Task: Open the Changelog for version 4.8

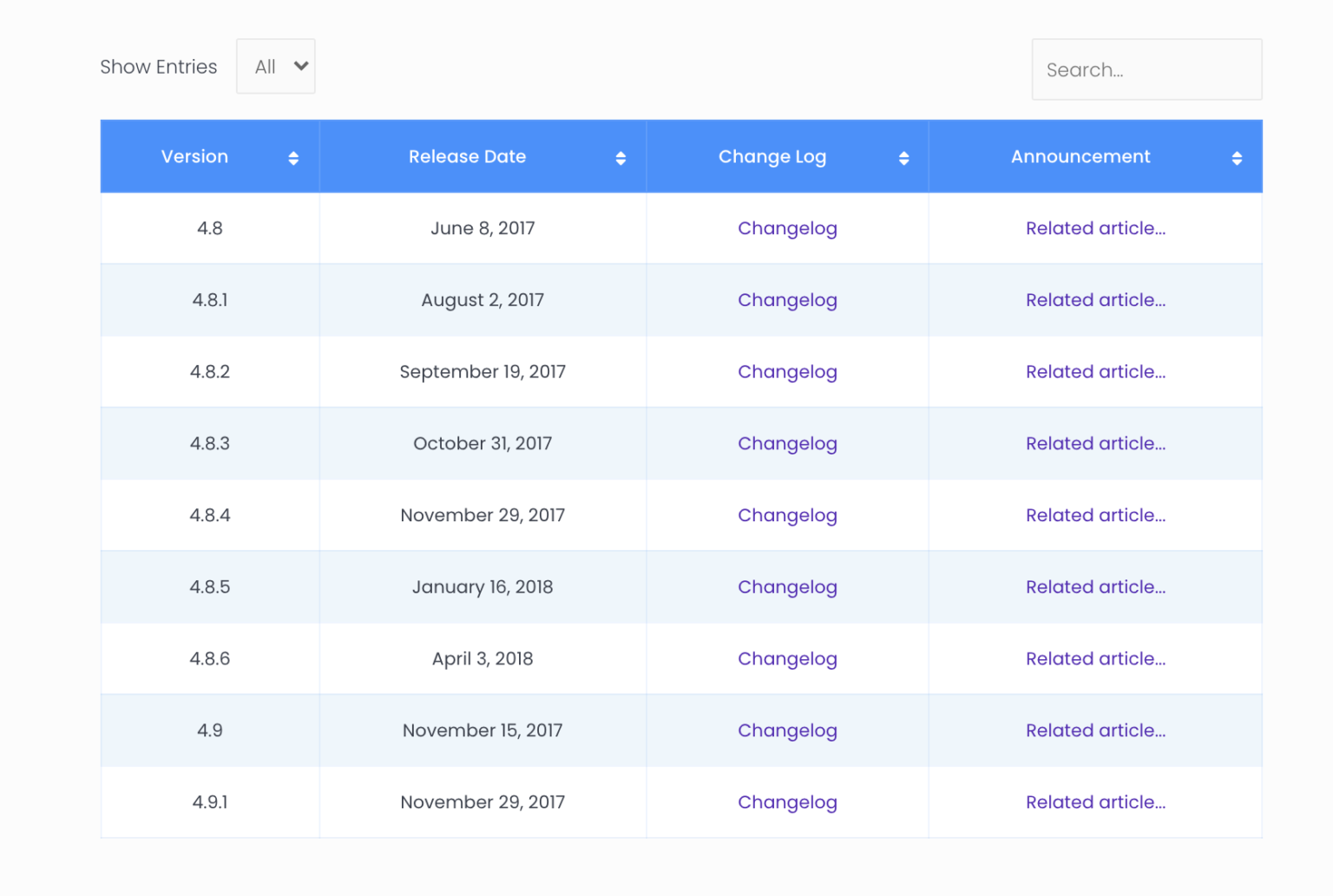Action: coord(787,228)
